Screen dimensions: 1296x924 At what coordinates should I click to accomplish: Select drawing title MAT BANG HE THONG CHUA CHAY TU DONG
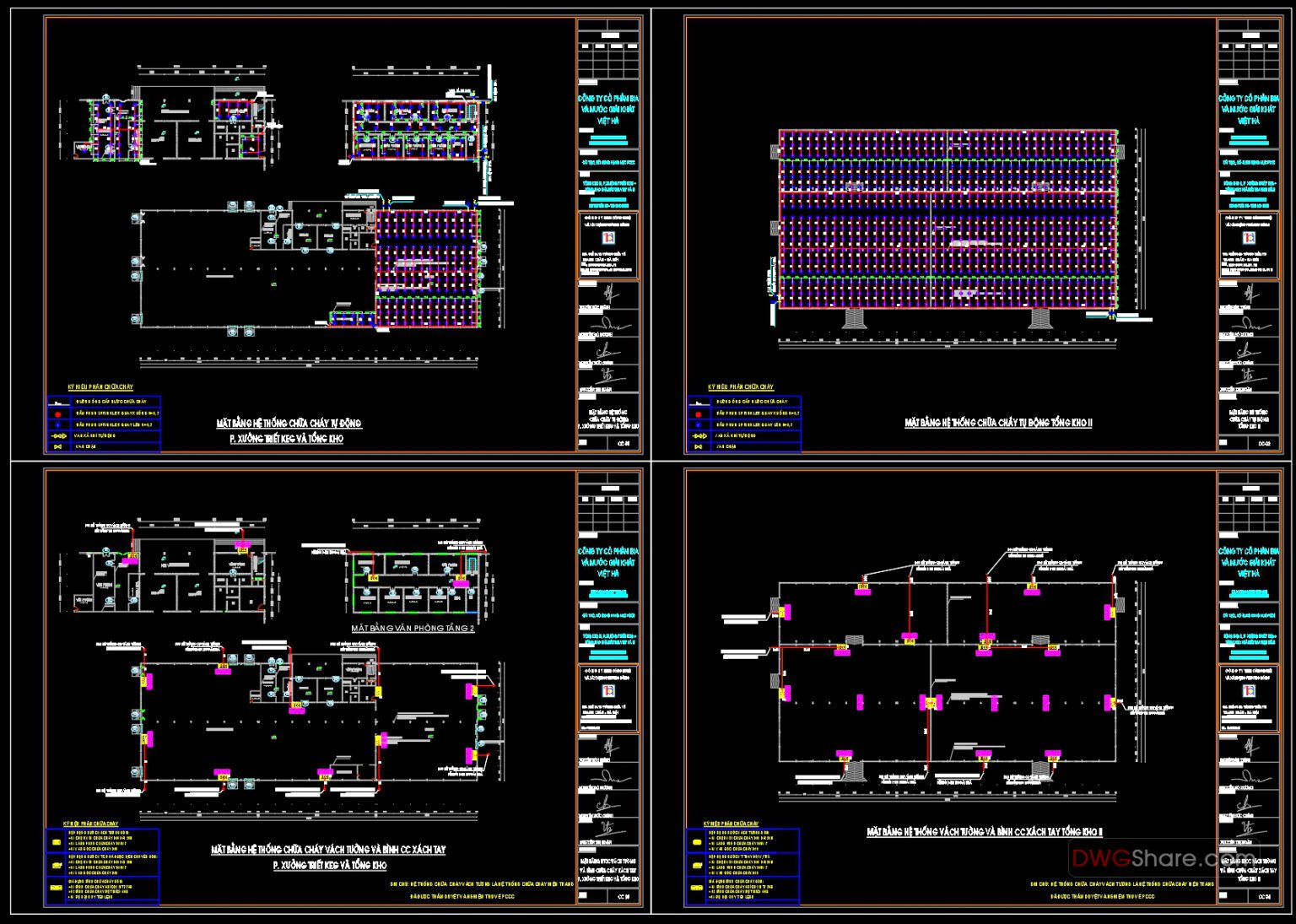(289, 423)
